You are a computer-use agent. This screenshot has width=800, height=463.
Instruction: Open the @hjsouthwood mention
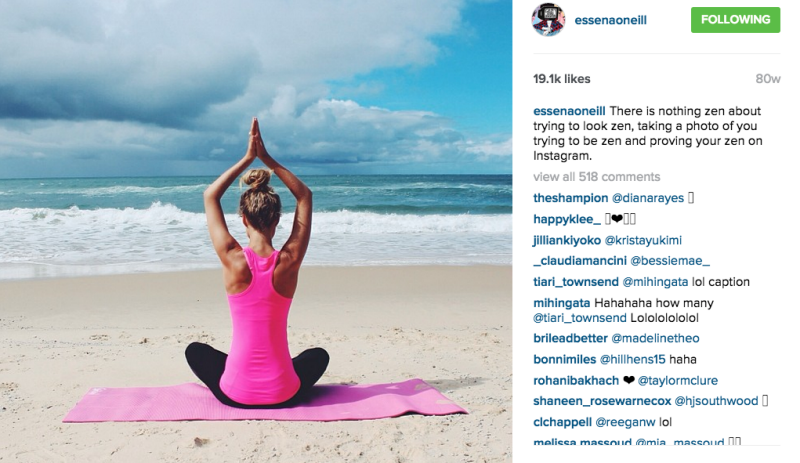(x=716, y=401)
